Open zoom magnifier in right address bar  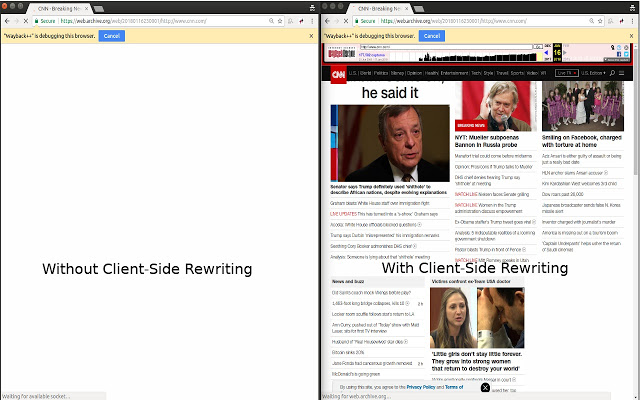click(591, 21)
